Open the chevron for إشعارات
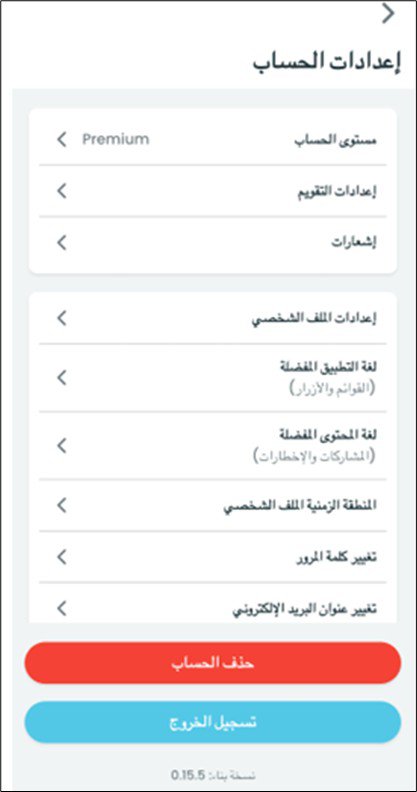Screen dimensions: 417x792 (62, 242)
